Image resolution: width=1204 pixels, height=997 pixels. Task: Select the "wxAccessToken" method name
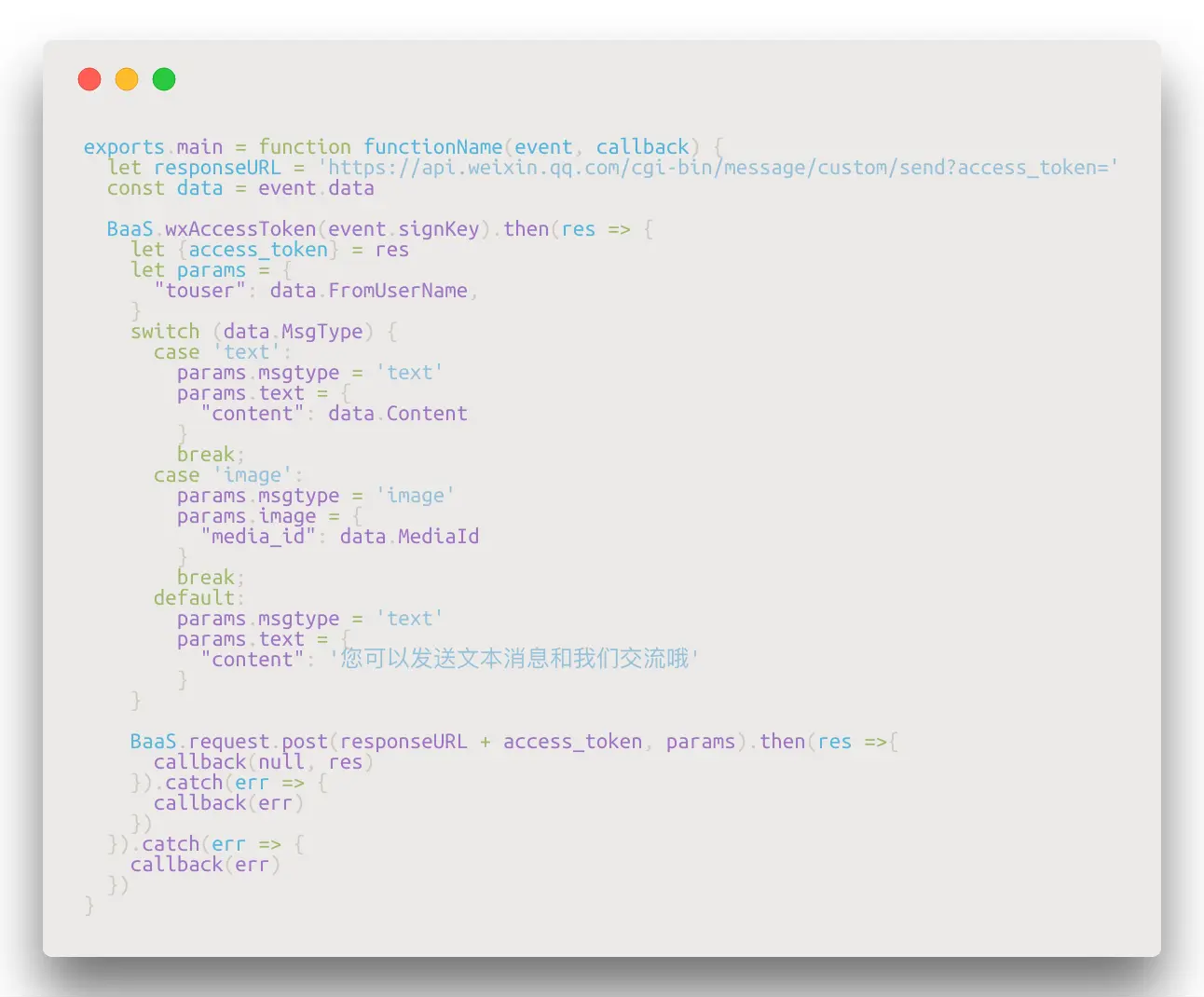pyautogui.click(x=240, y=229)
